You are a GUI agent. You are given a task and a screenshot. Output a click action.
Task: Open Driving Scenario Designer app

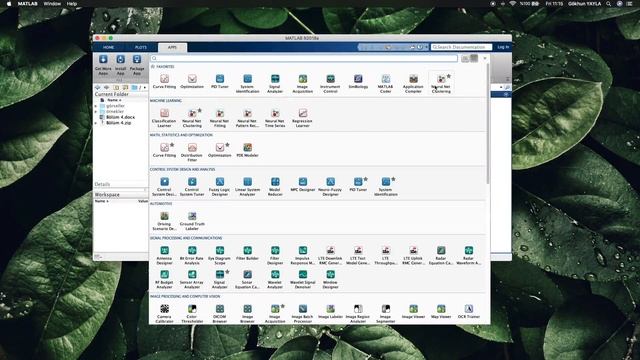tap(164, 221)
